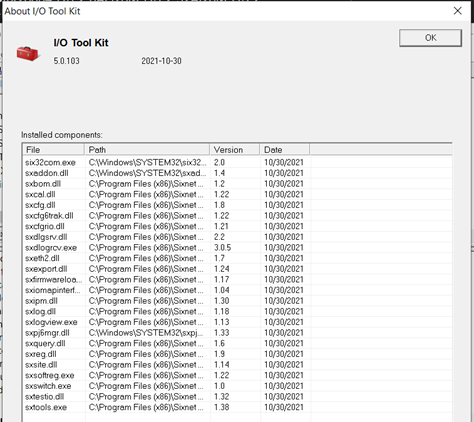Click the date 10/30/2021 in six32com.exe row
This screenshot has width=474, height=422.
pos(284,162)
